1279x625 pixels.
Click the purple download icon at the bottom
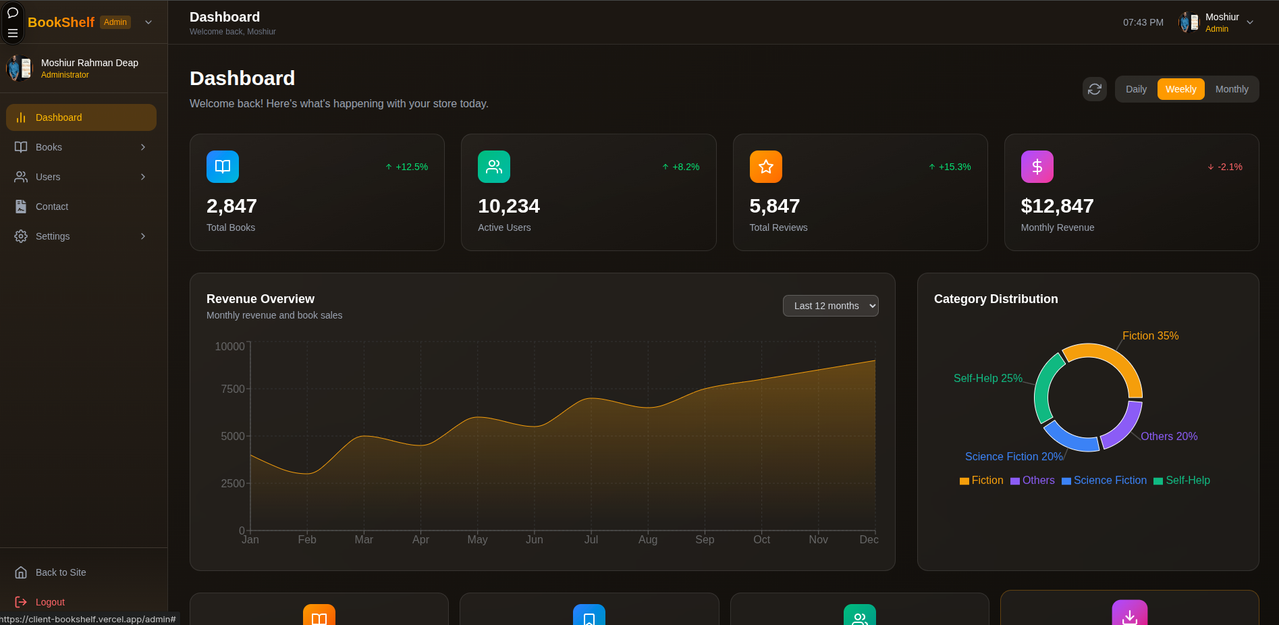tap(1130, 613)
